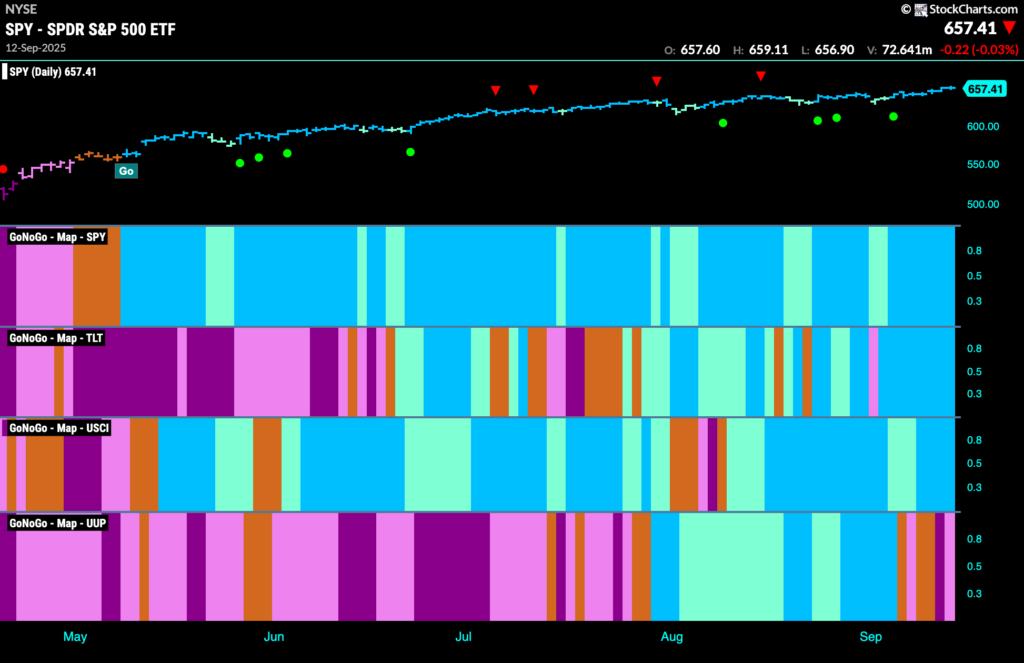Click the leftmost green dot under price line
The image size is (1024, 663).
click(x=240, y=163)
